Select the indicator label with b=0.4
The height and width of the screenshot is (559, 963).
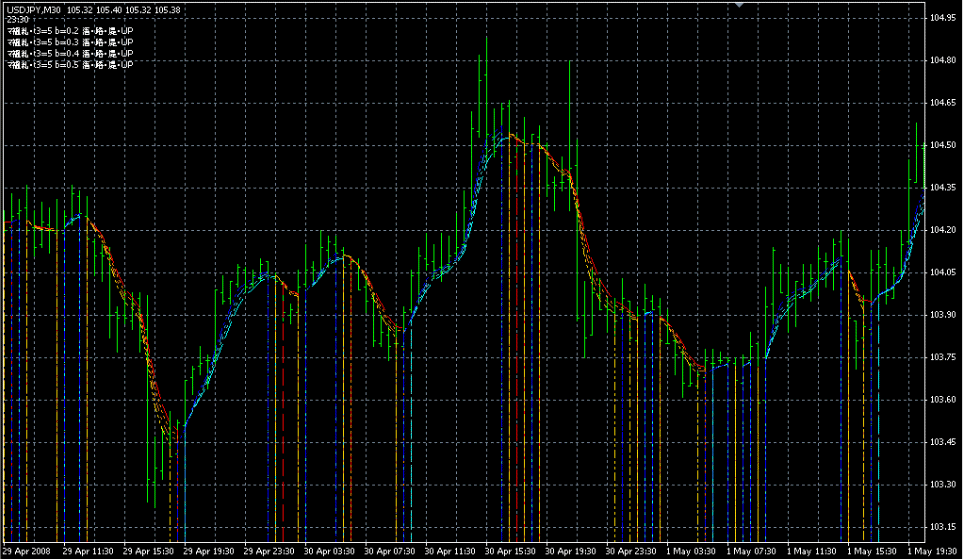[x=70, y=54]
